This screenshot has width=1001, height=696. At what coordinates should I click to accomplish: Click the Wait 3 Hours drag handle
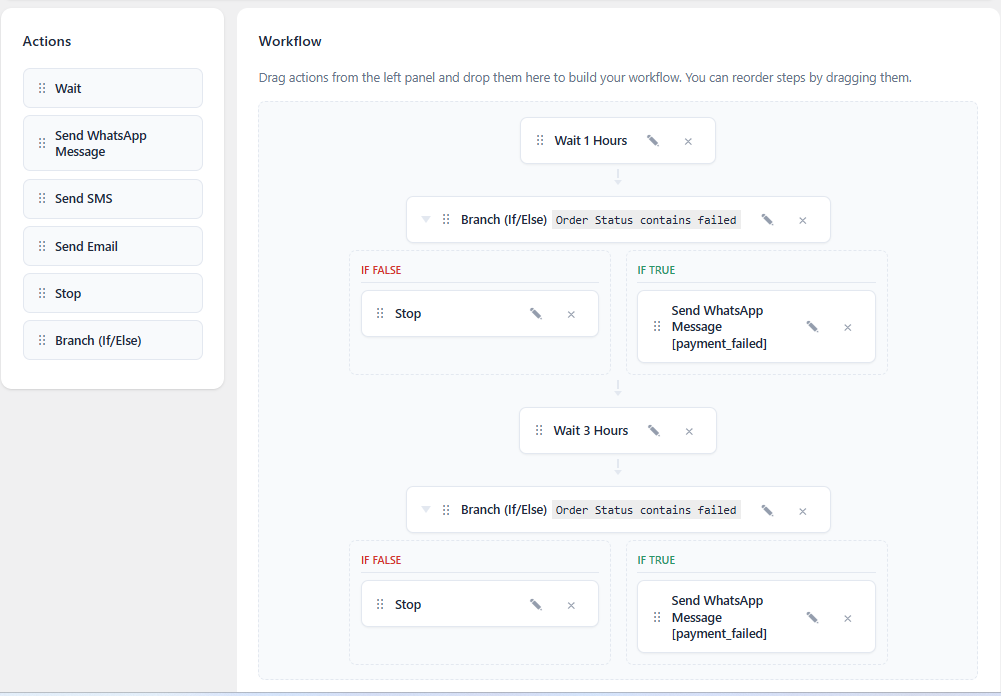tap(539, 430)
